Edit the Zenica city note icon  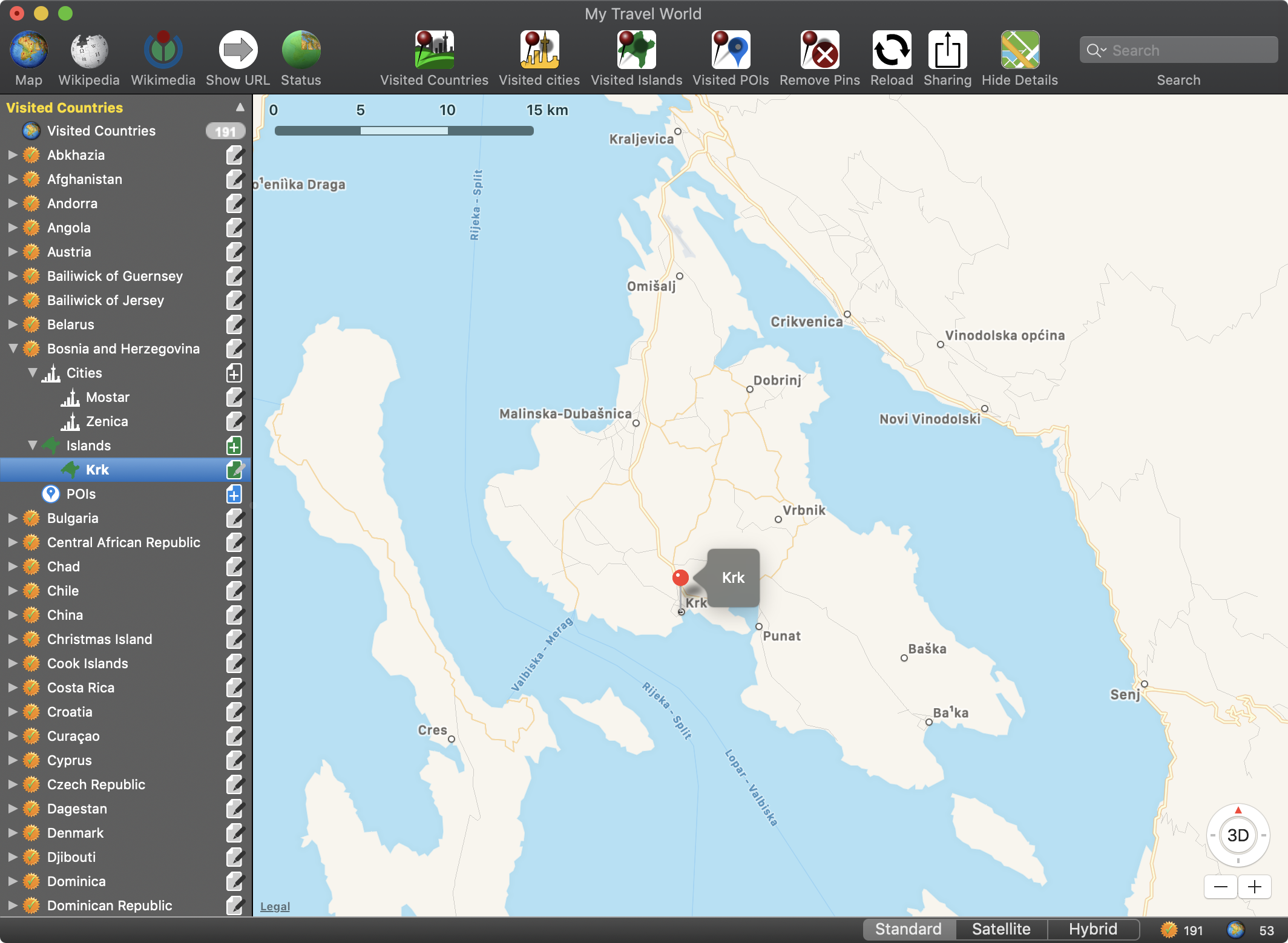point(234,421)
